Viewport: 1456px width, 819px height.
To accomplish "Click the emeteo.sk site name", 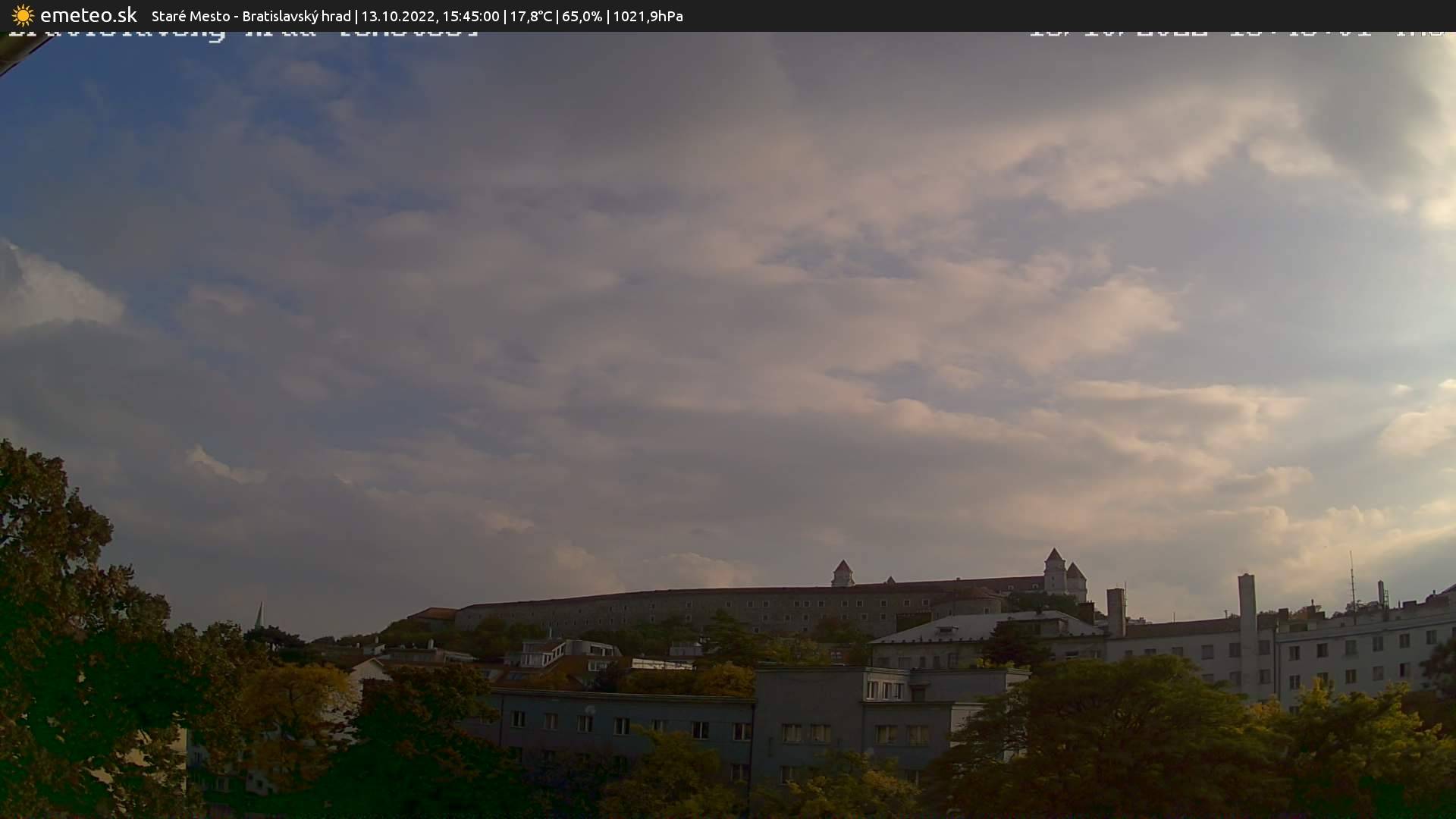I will click(x=88, y=15).
